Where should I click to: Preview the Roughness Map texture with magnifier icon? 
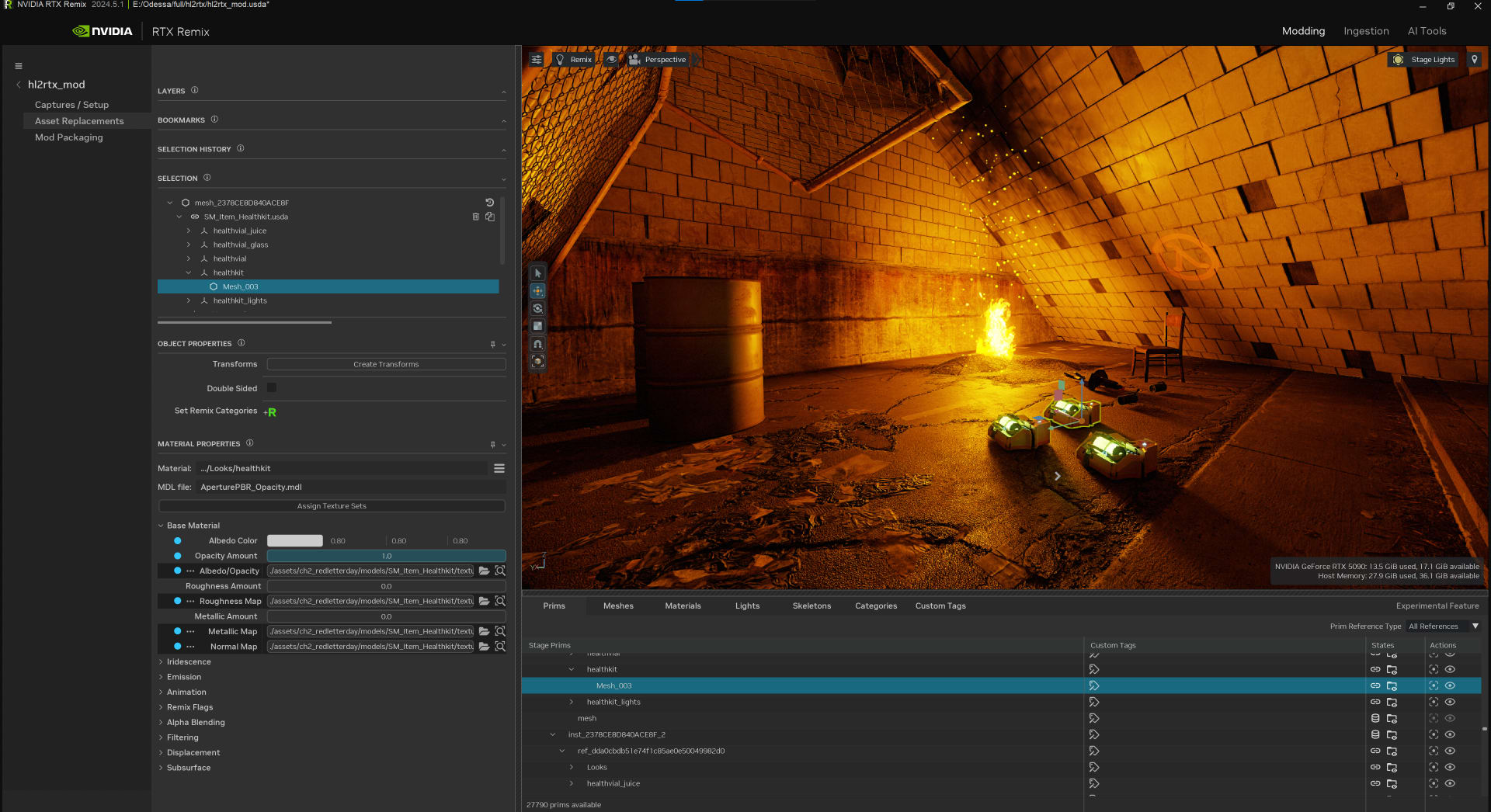pyautogui.click(x=500, y=601)
